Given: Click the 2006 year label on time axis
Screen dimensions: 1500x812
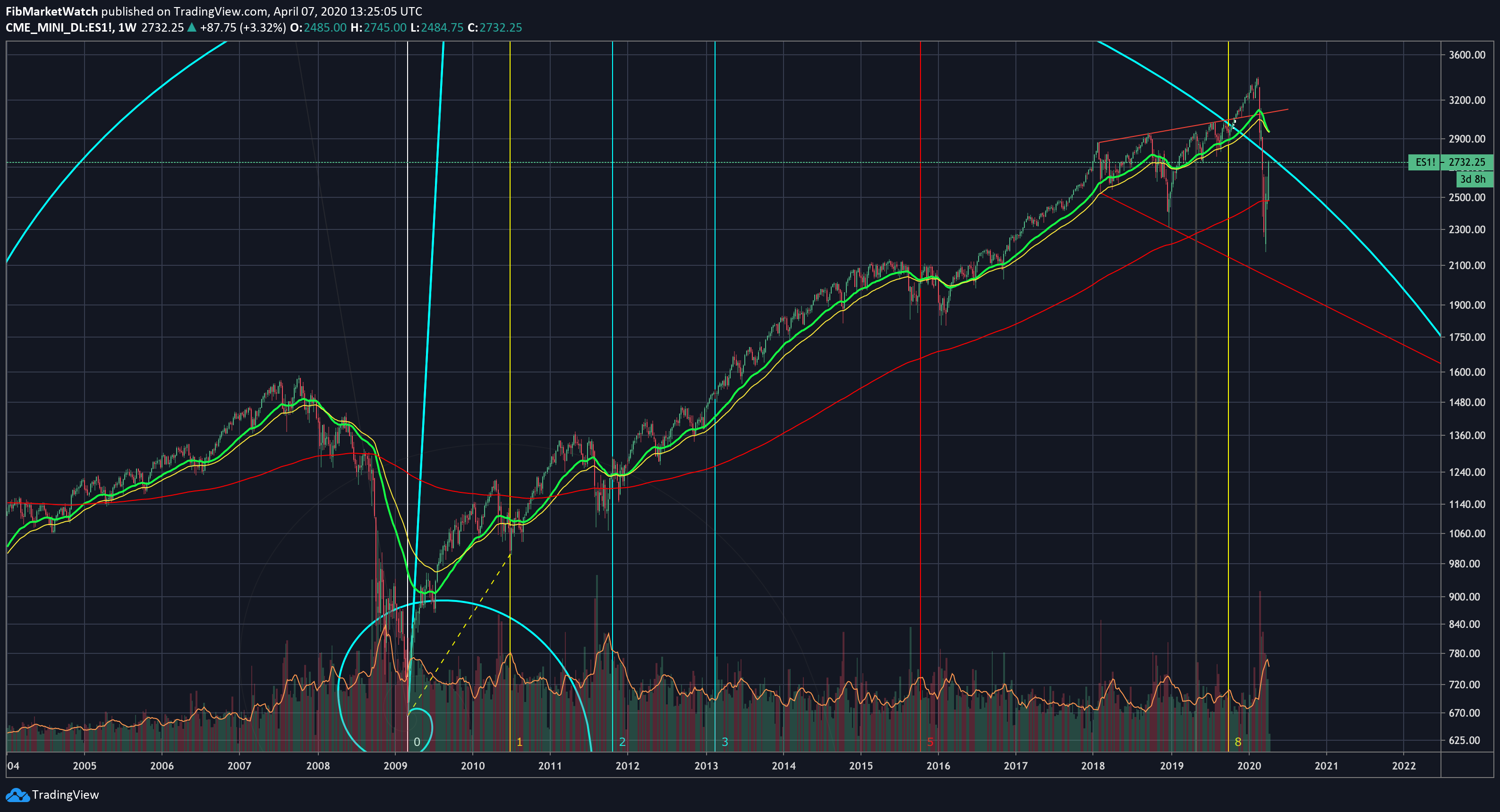Looking at the screenshot, I should coord(162,765).
